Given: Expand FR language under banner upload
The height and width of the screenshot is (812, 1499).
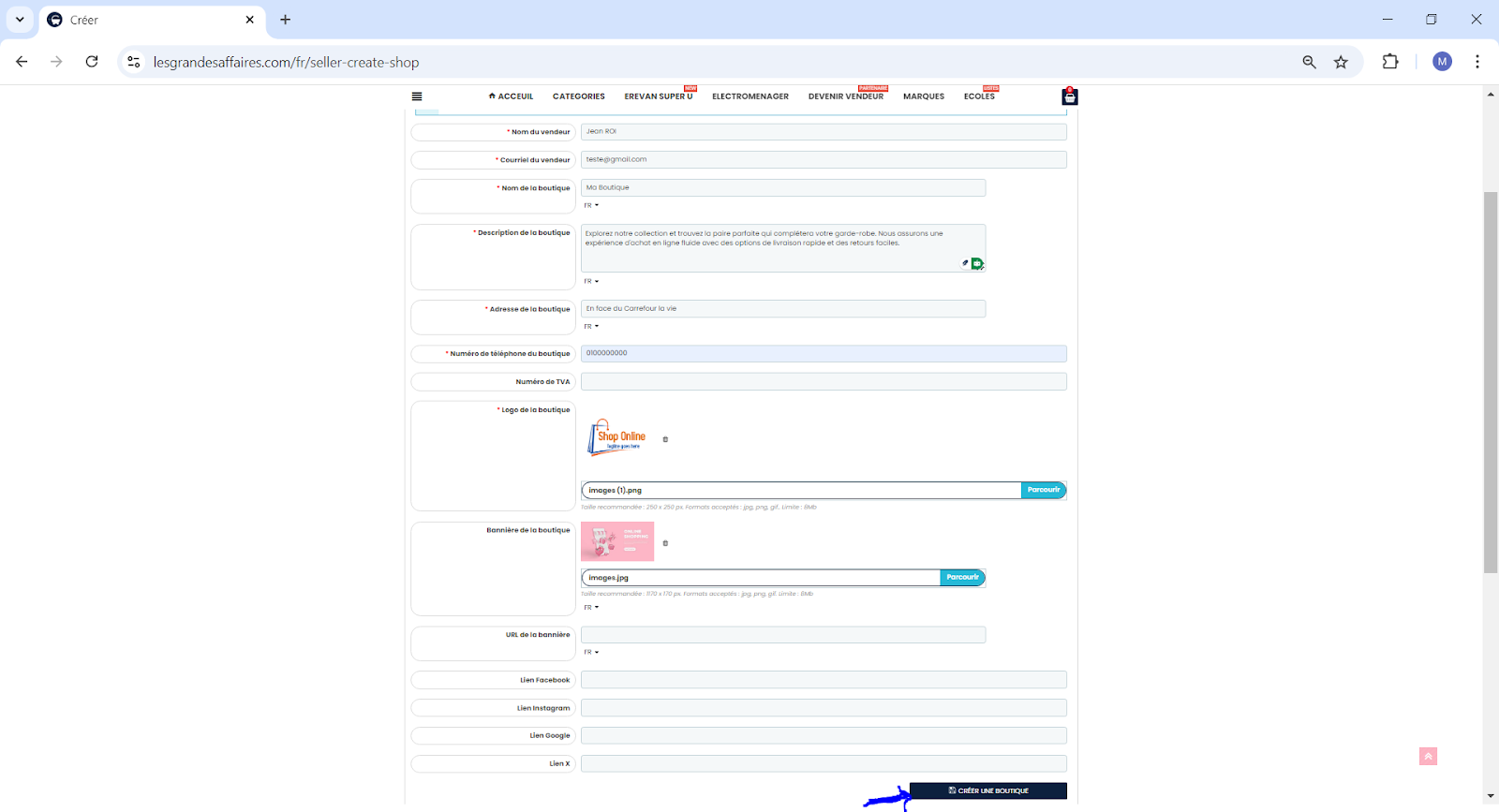Looking at the screenshot, I should pyautogui.click(x=591, y=607).
